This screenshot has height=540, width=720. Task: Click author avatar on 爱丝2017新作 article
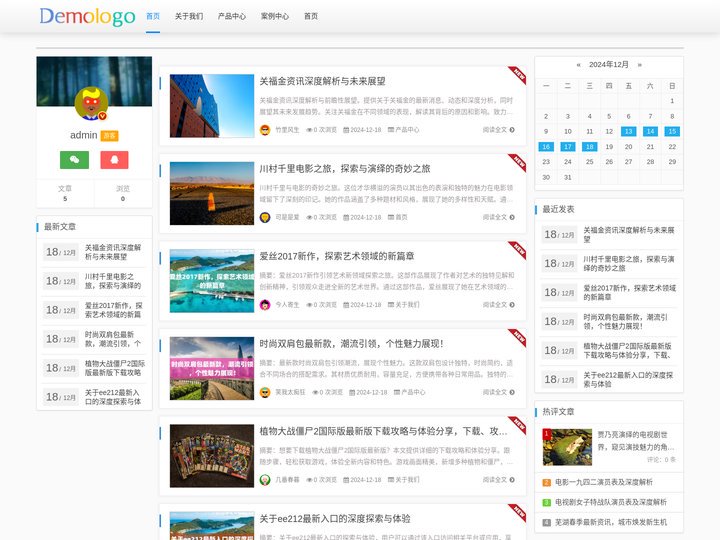pos(265,304)
